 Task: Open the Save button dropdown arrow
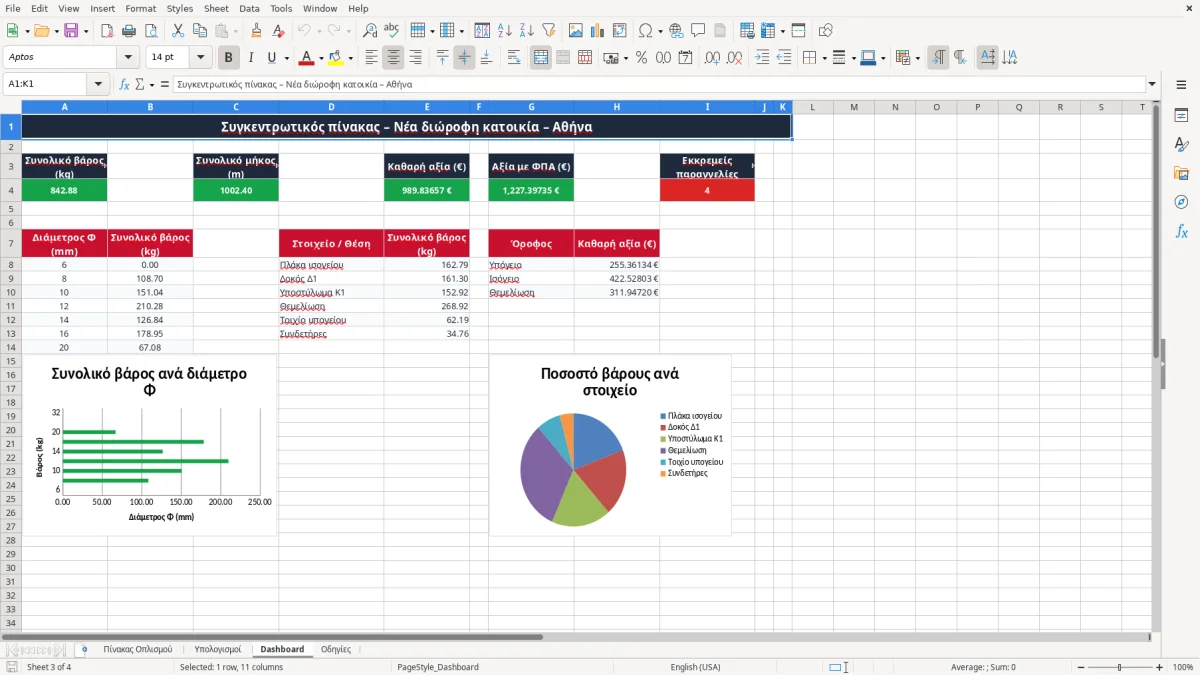[85, 31]
